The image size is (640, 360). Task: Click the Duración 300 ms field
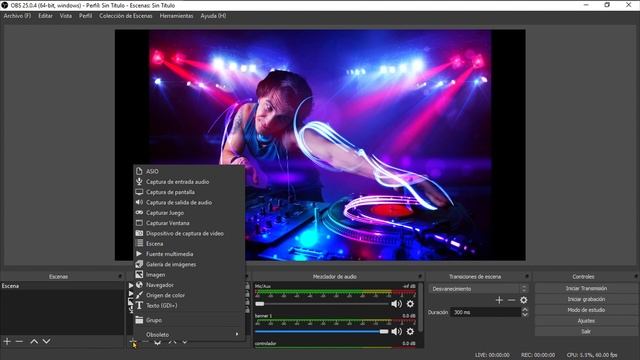[x=486, y=312]
